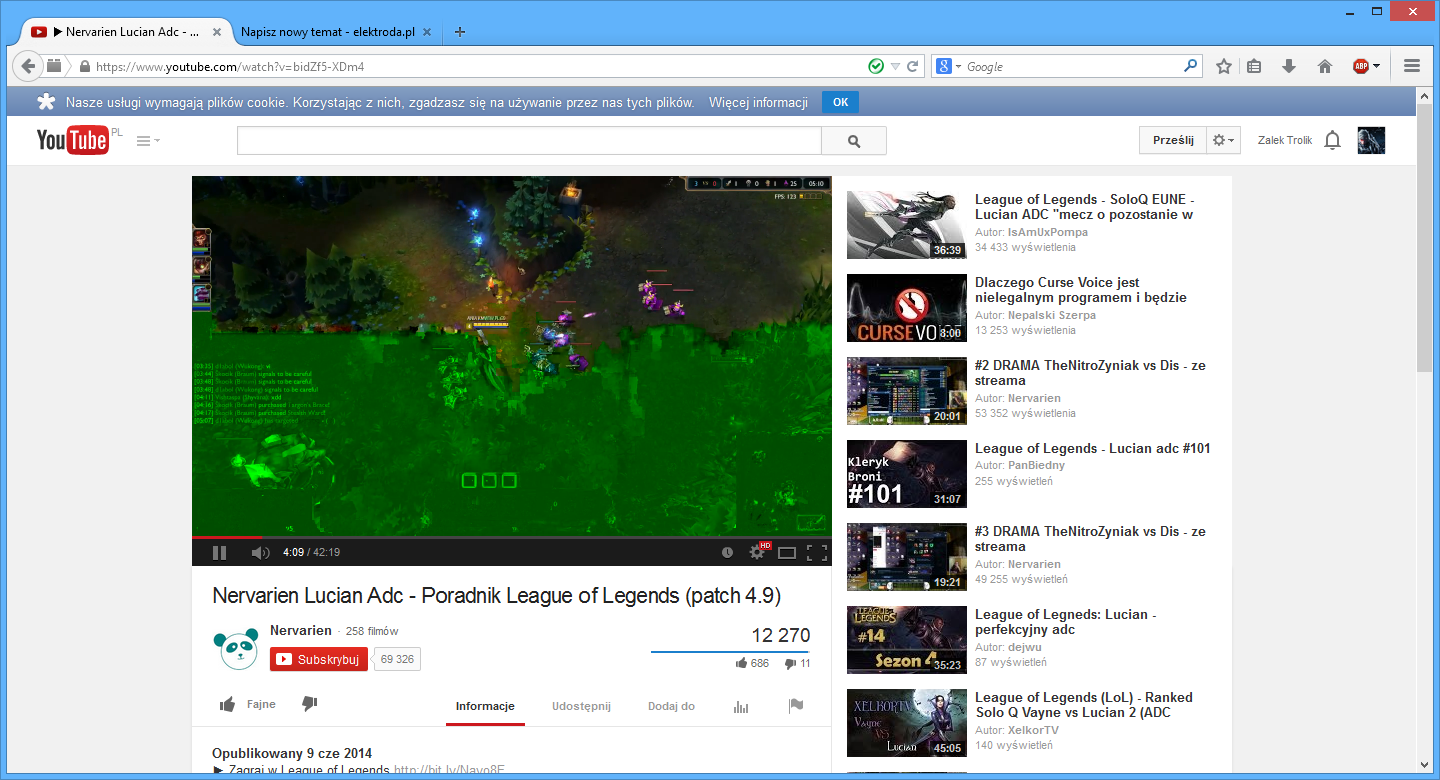Open the Watch Later clock icon in player
Image resolution: width=1440 pixels, height=780 pixels.
point(727,552)
